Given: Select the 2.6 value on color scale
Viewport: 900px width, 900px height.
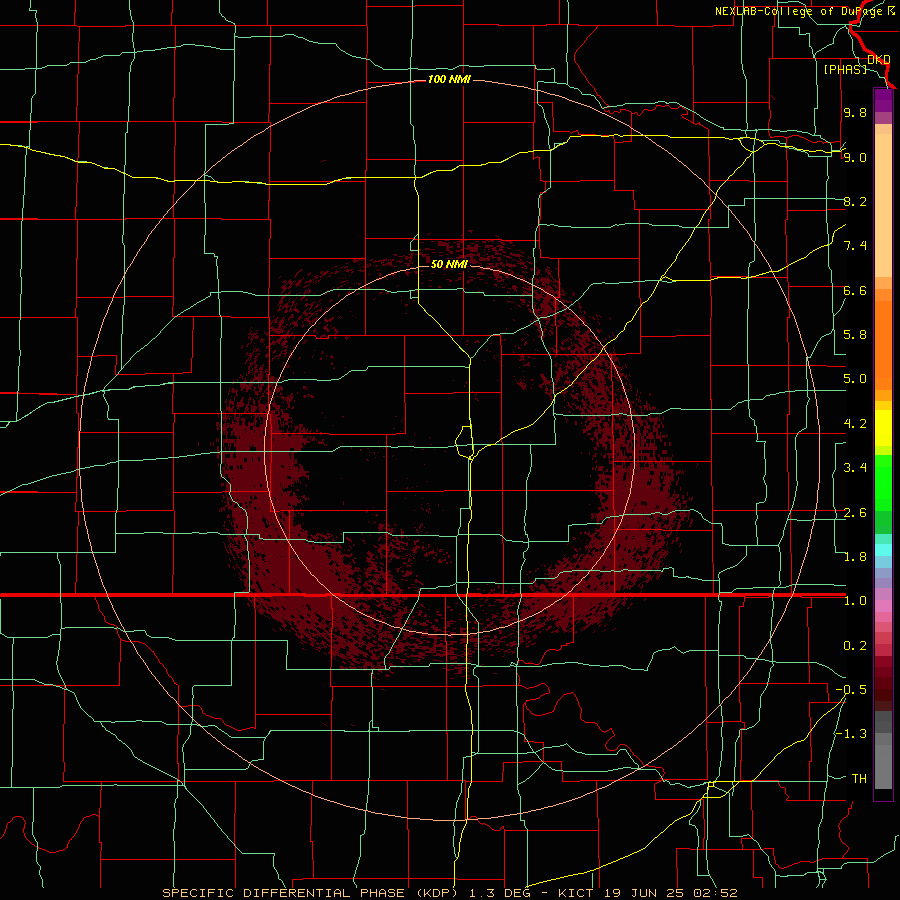Looking at the screenshot, I should pos(855,513).
